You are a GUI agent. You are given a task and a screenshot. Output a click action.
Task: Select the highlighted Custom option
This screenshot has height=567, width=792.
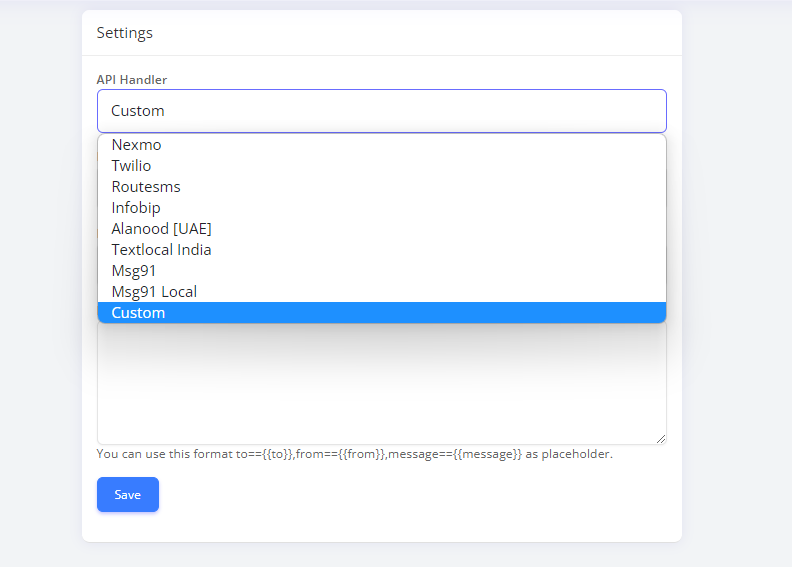click(x=381, y=313)
